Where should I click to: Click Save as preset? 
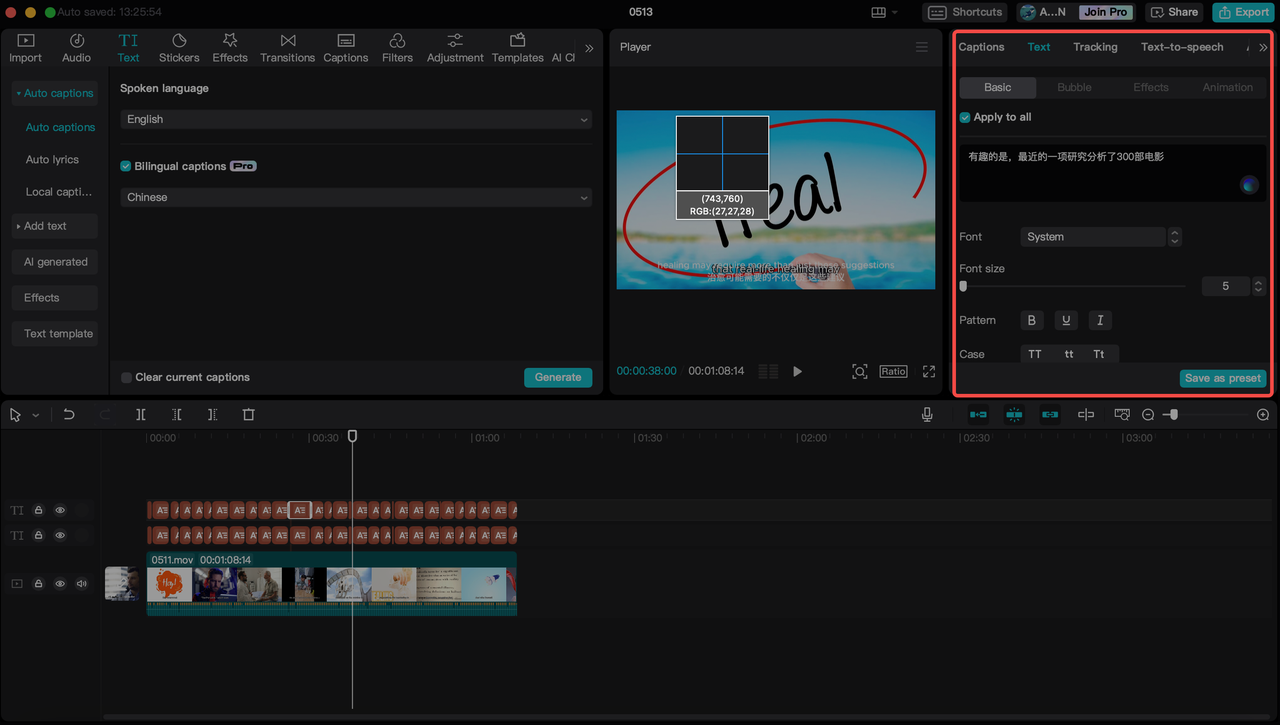1222,378
